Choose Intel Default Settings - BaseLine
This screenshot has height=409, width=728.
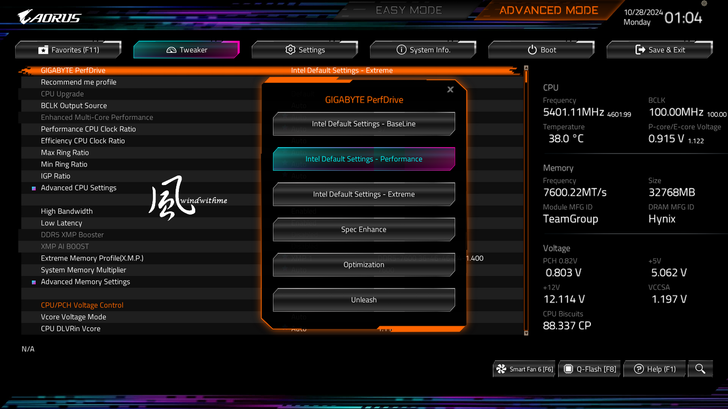point(364,124)
